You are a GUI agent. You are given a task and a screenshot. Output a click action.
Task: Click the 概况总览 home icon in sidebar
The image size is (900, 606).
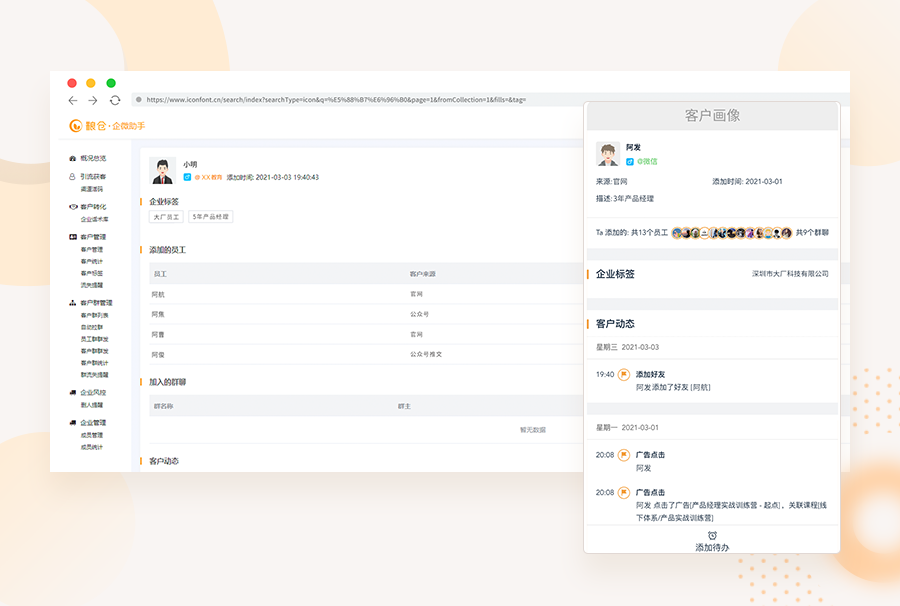click(72, 158)
